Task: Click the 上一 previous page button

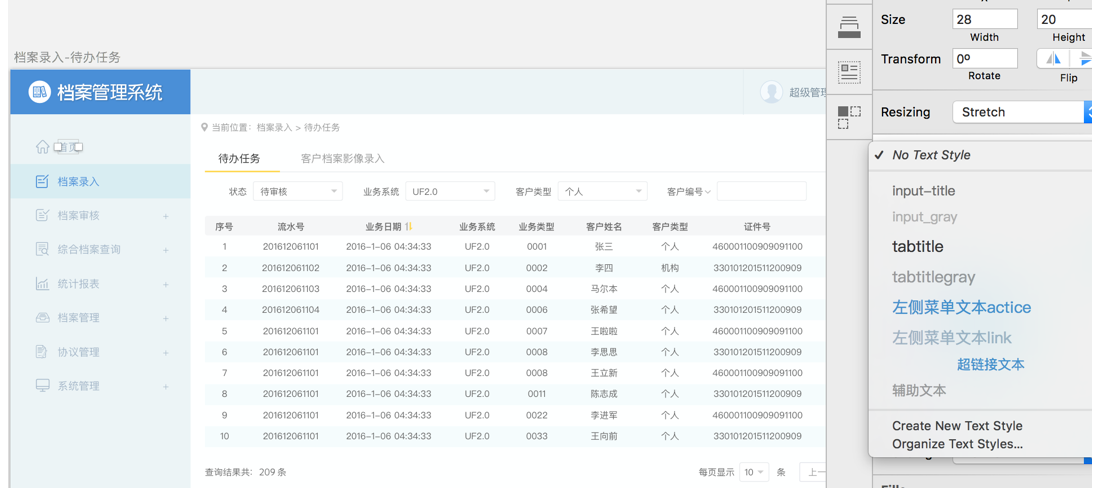Action: (813, 472)
